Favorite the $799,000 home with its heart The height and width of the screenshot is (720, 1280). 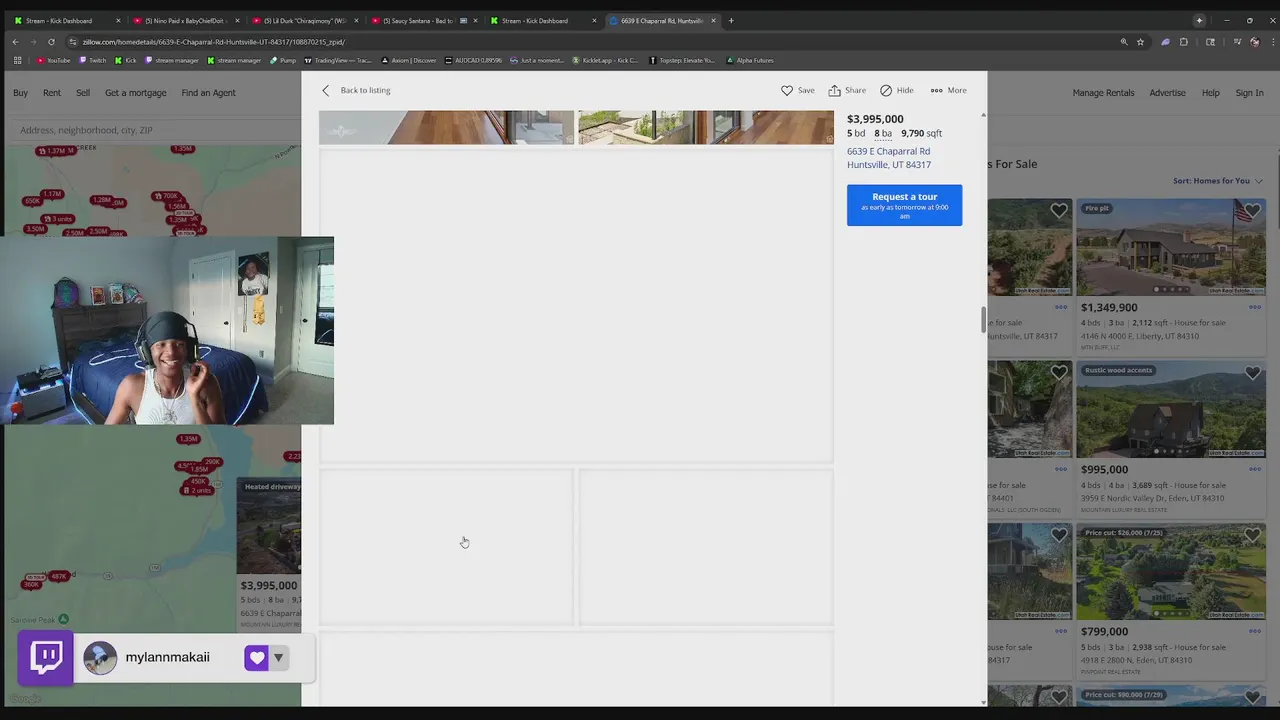click(x=1252, y=536)
